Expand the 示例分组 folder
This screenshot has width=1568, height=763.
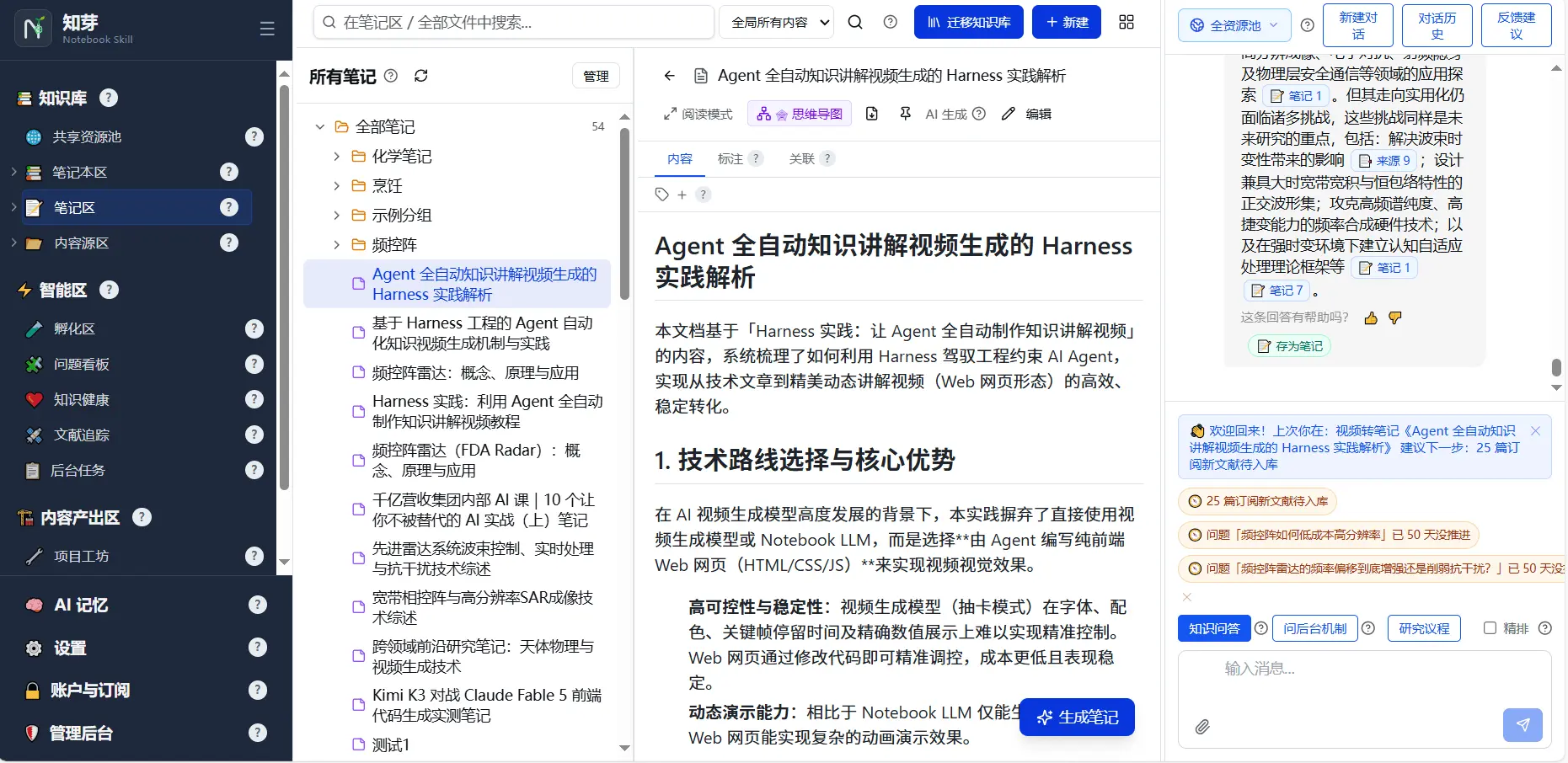pyautogui.click(x=336, y=215)
